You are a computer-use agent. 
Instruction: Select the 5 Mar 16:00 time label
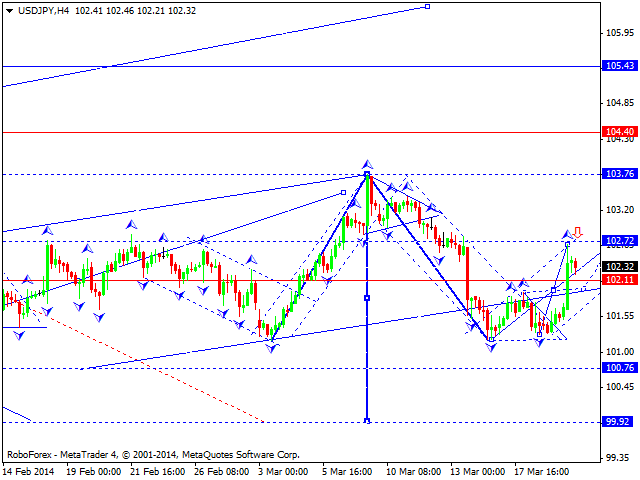tap(349, 470)
